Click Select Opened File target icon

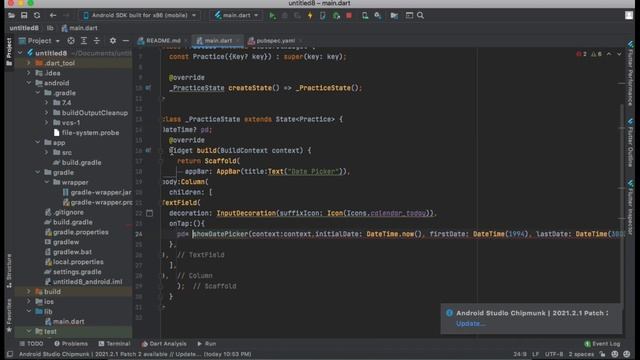coord(71,41)
